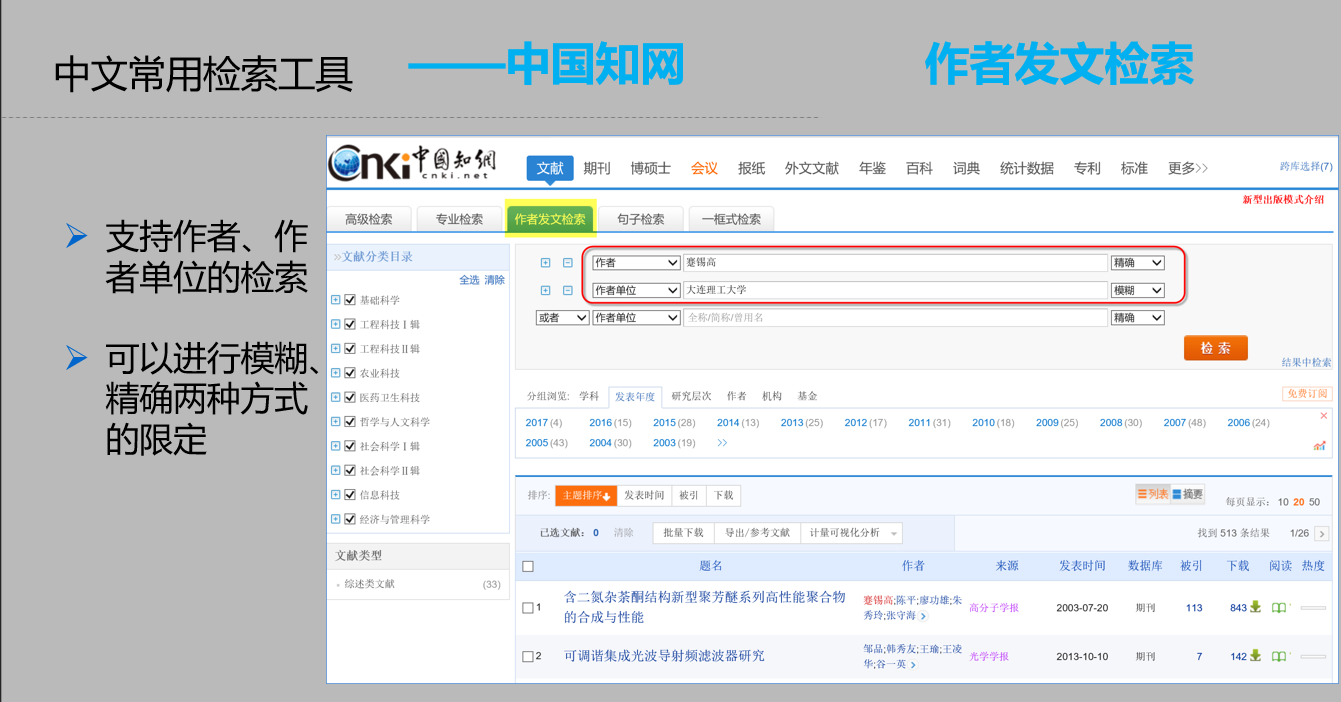1341x702 pixels.
Task: Remove the 作者单位 search row with minus icon
Action: (566, 290)
